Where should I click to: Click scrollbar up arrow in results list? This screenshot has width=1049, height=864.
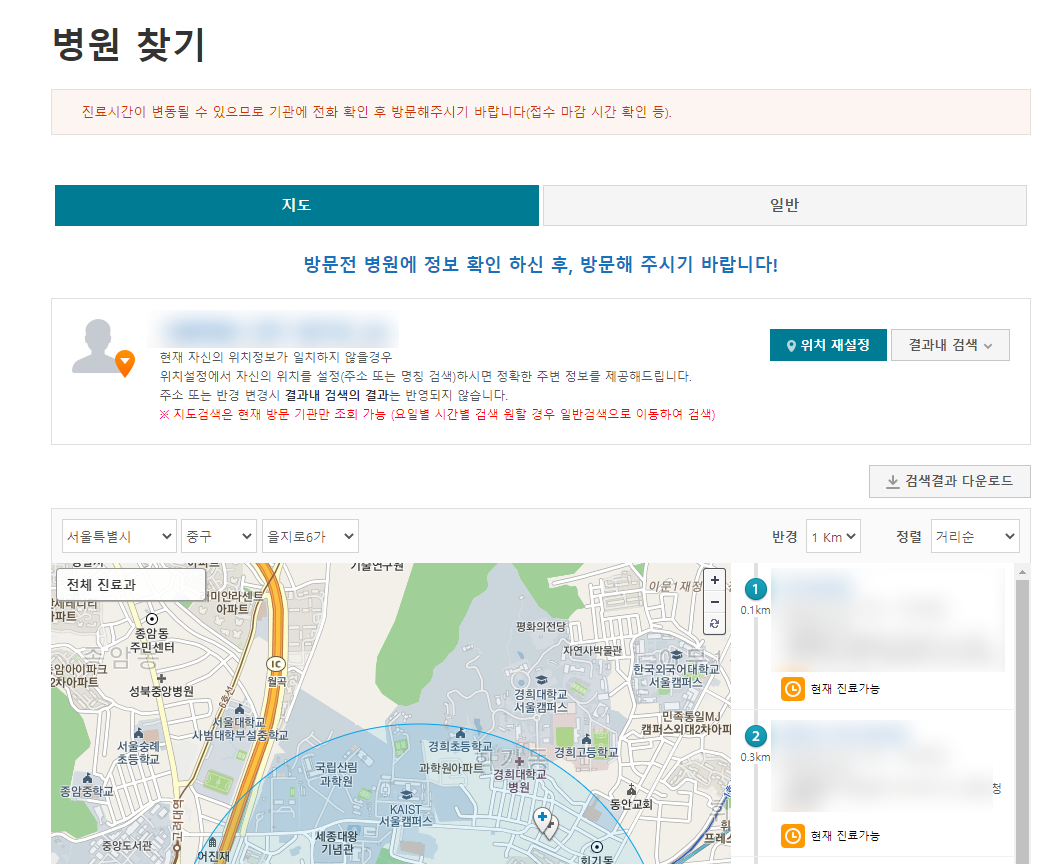[x=1022, y=572]
